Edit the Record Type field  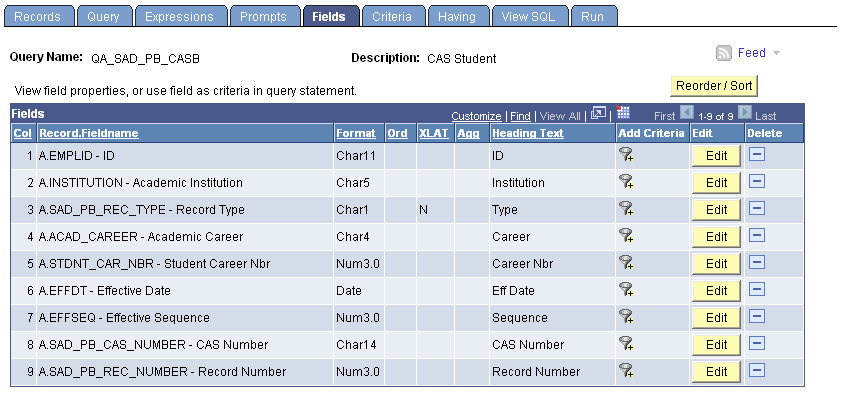tap(716, 210)
